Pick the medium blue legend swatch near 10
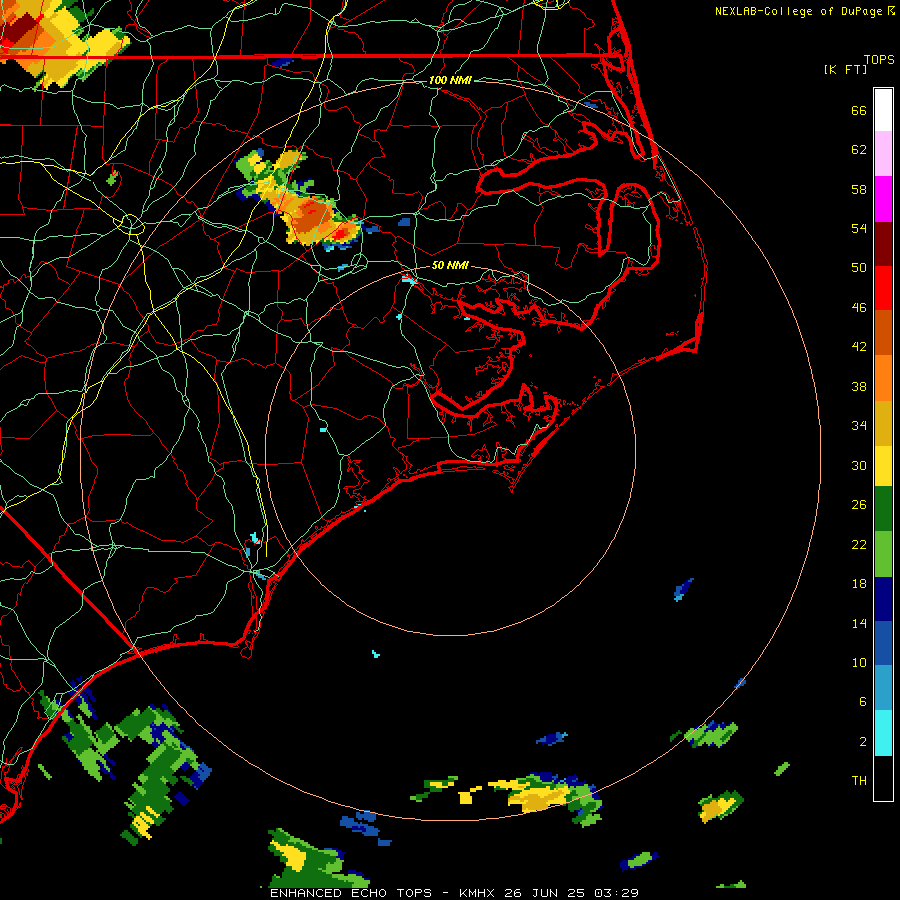 point(883,643)
